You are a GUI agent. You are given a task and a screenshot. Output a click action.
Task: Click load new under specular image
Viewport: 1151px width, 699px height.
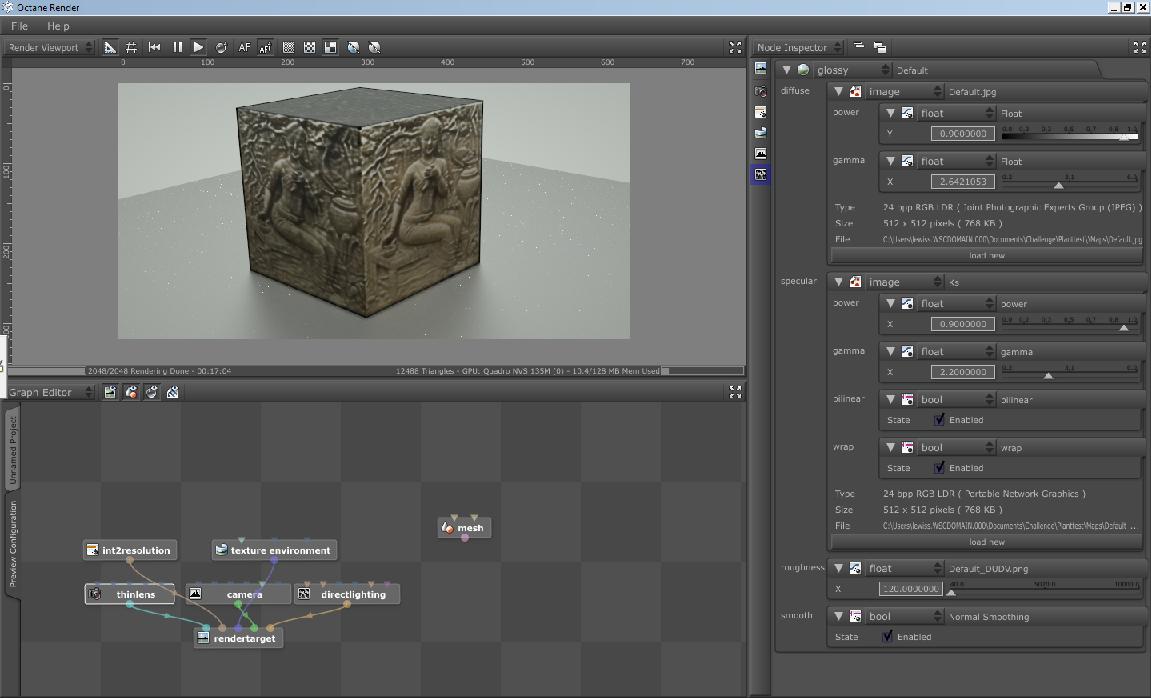click(986, 542)
